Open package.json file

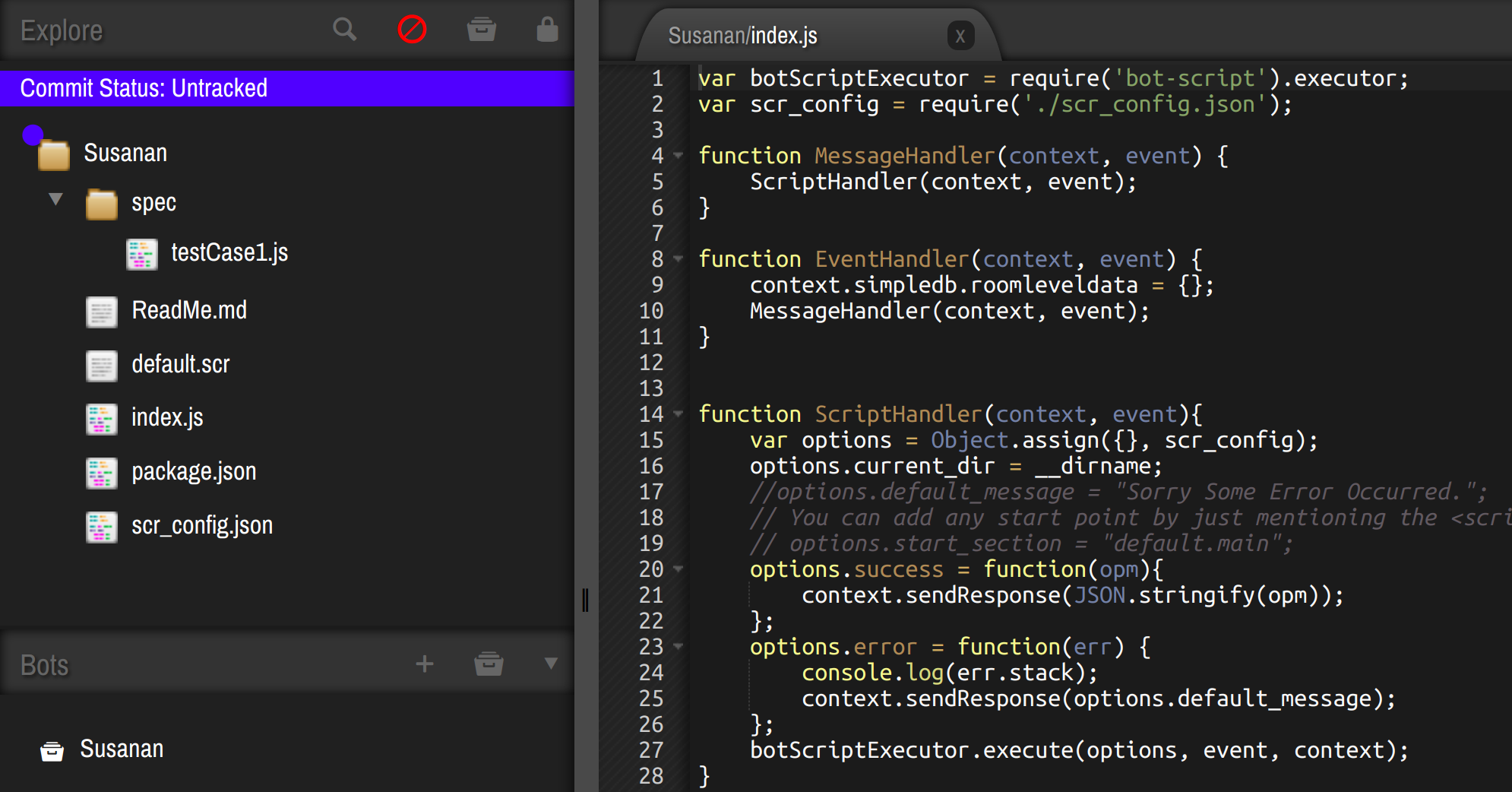pos(194,471)
